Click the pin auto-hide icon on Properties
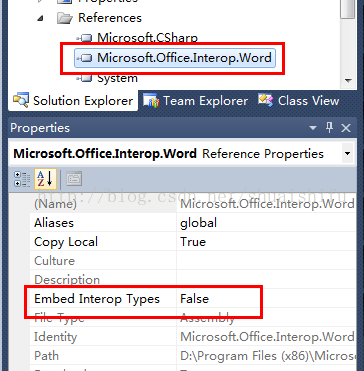This screenshot has height=371, width=364. tap(329, 128)
